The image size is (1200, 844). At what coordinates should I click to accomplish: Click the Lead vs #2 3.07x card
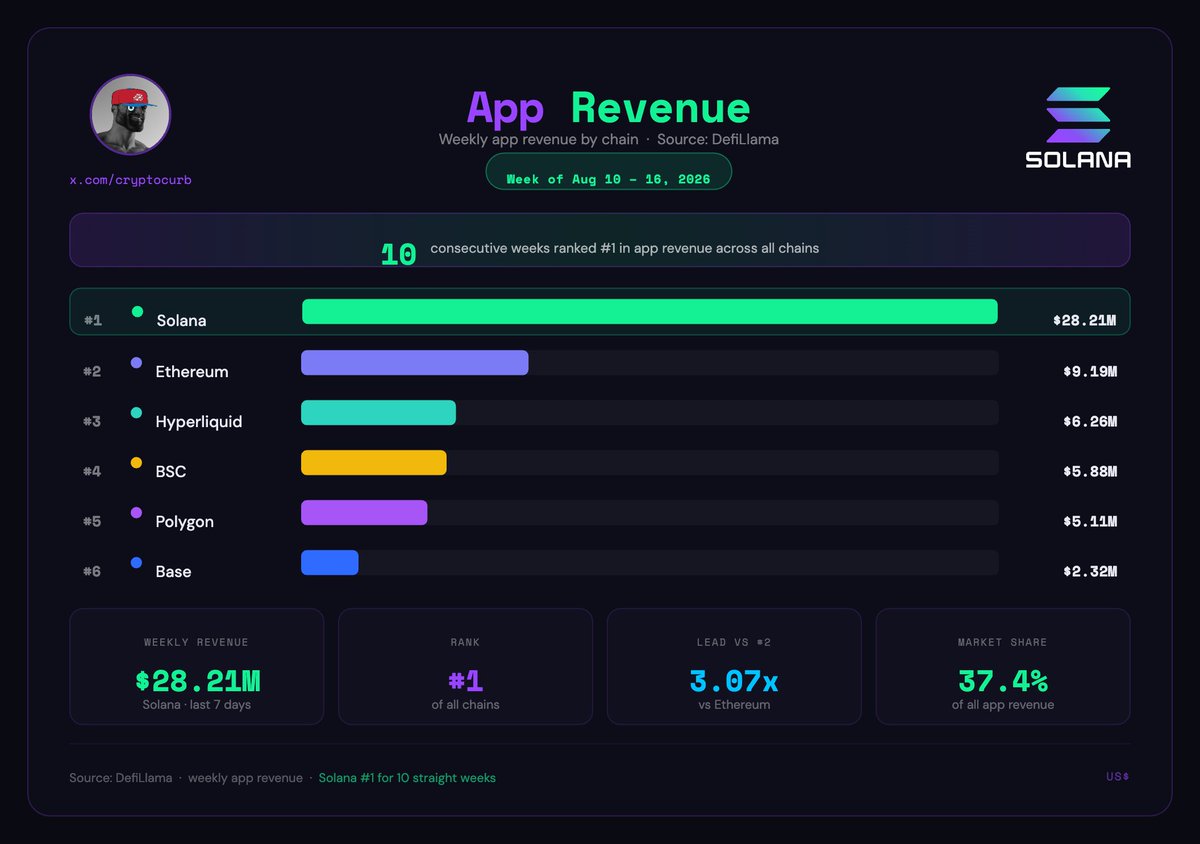(x=734, y=666)
